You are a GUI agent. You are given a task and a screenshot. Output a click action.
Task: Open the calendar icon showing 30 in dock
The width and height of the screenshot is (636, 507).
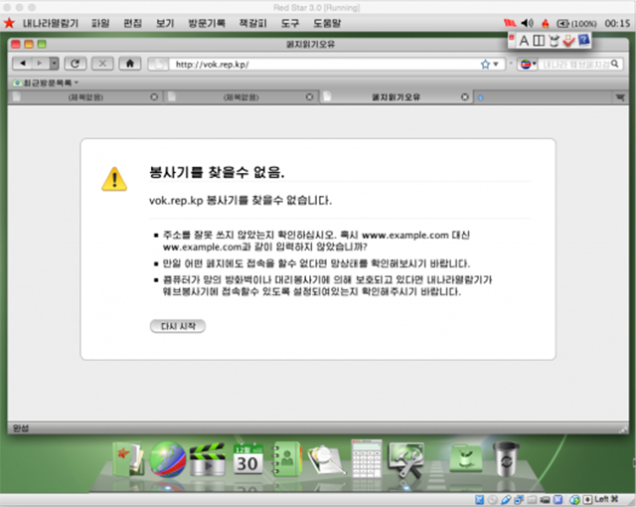pos(247,459)
